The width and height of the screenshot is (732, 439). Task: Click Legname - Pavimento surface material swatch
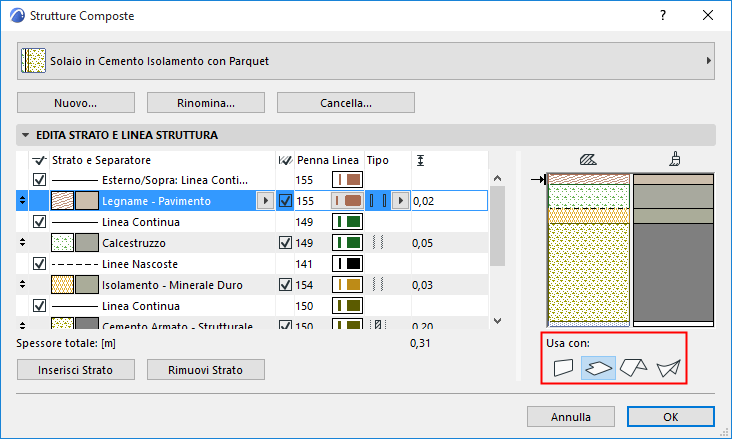coord(87,201)
